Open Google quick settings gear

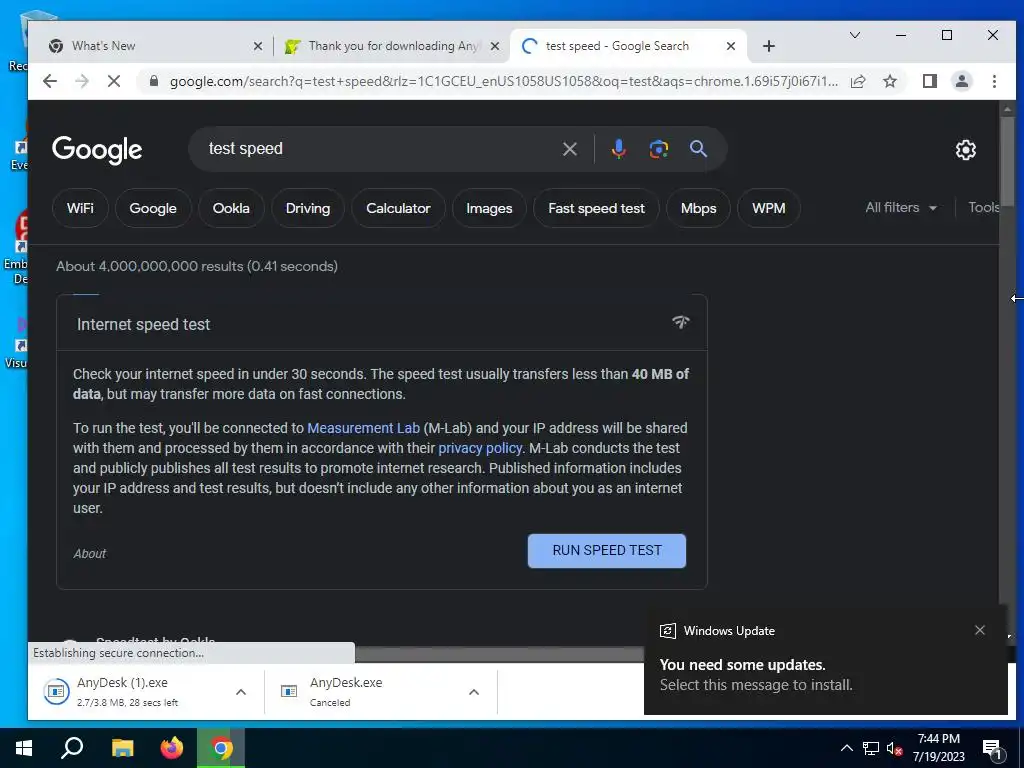tap(965, 150)
